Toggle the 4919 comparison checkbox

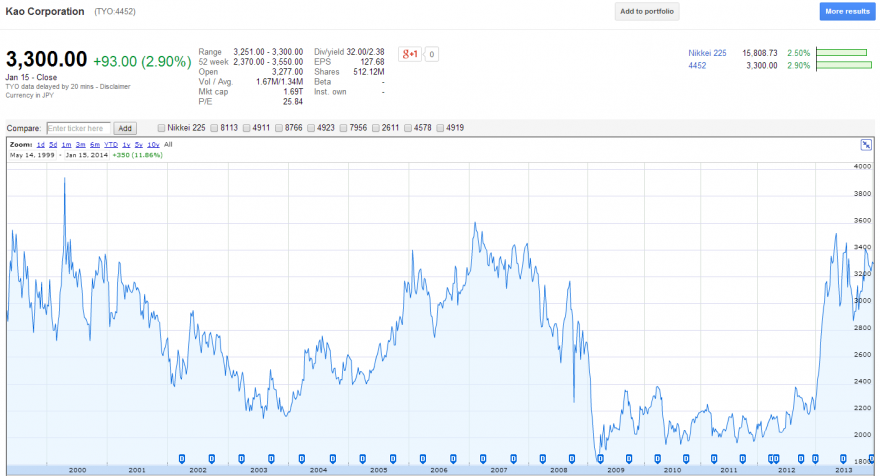(440, 128)
